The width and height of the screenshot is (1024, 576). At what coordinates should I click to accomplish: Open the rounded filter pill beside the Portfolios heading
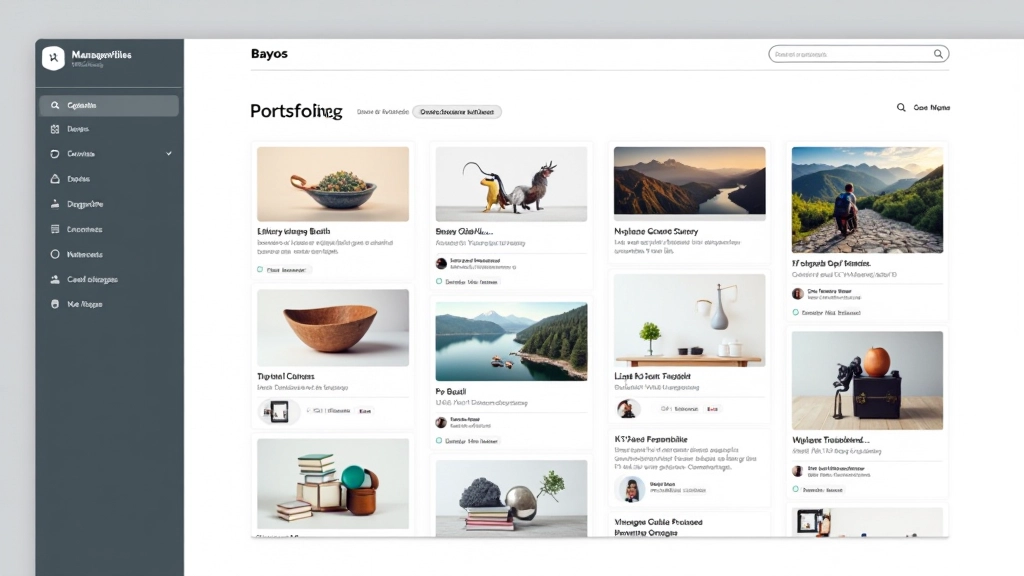click(x=456, y=111)
